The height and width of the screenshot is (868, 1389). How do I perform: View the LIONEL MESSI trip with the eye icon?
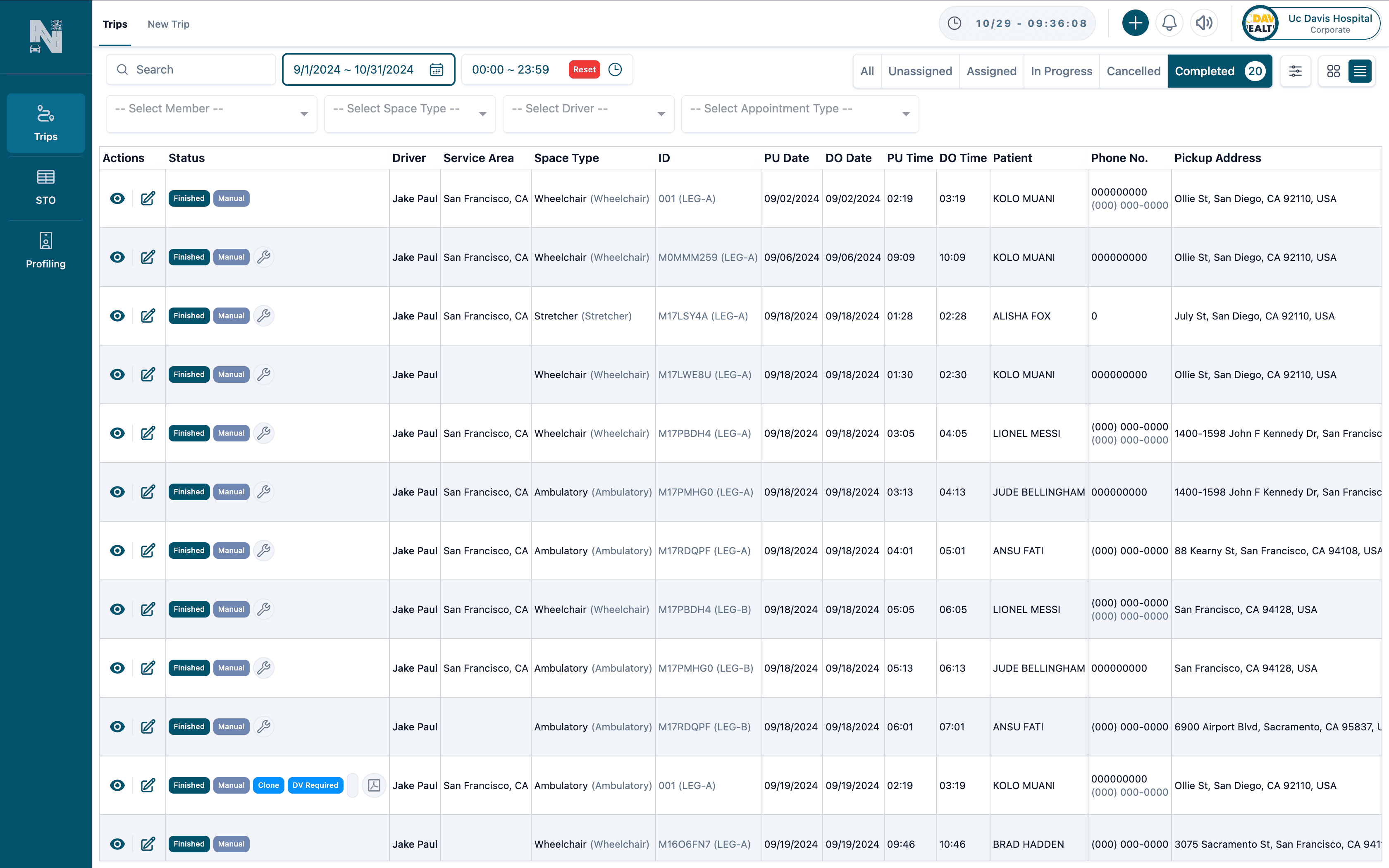pyautogui.click(x=118, y=433)
